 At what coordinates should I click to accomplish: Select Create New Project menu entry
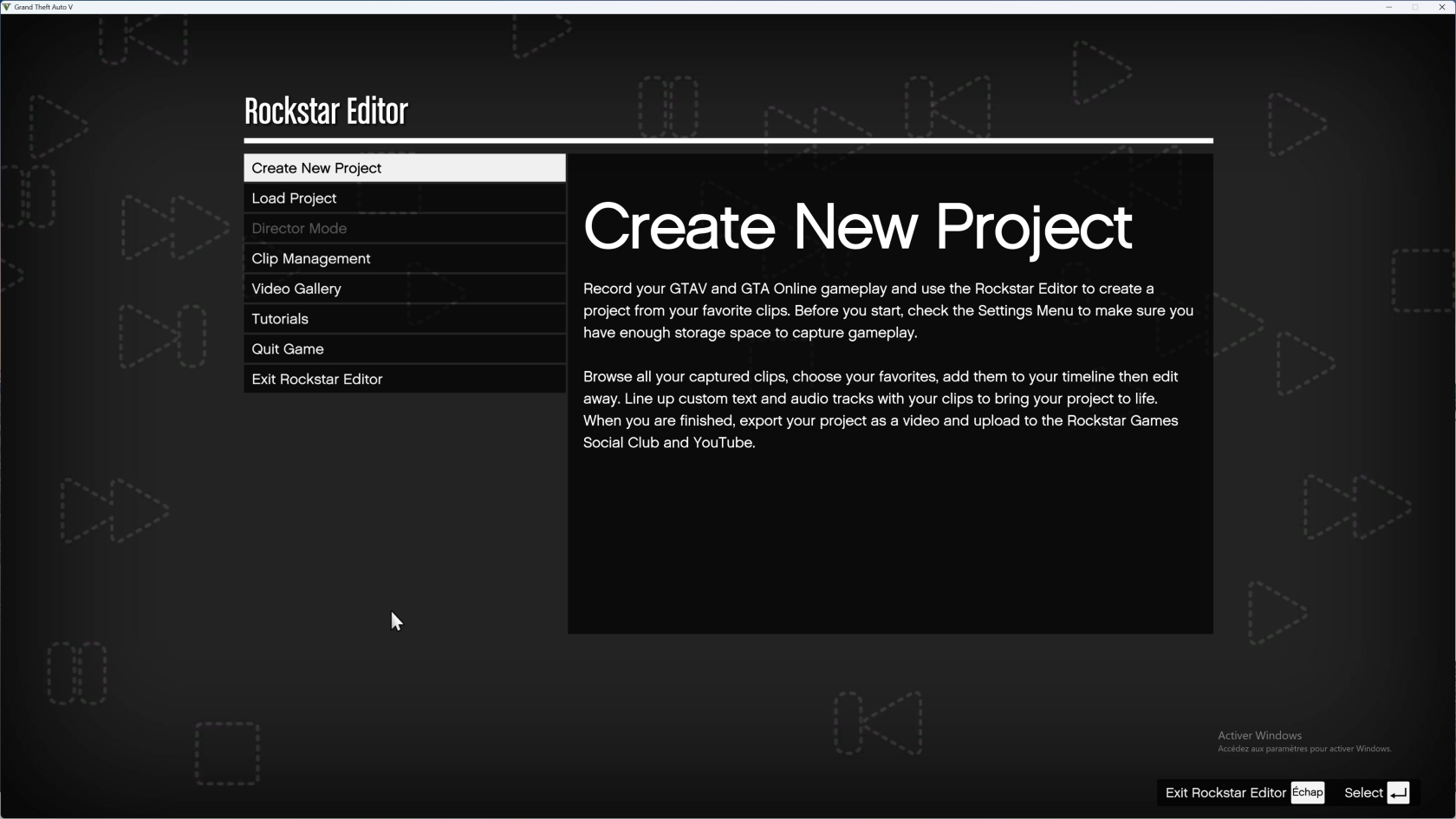coord(404,168)
